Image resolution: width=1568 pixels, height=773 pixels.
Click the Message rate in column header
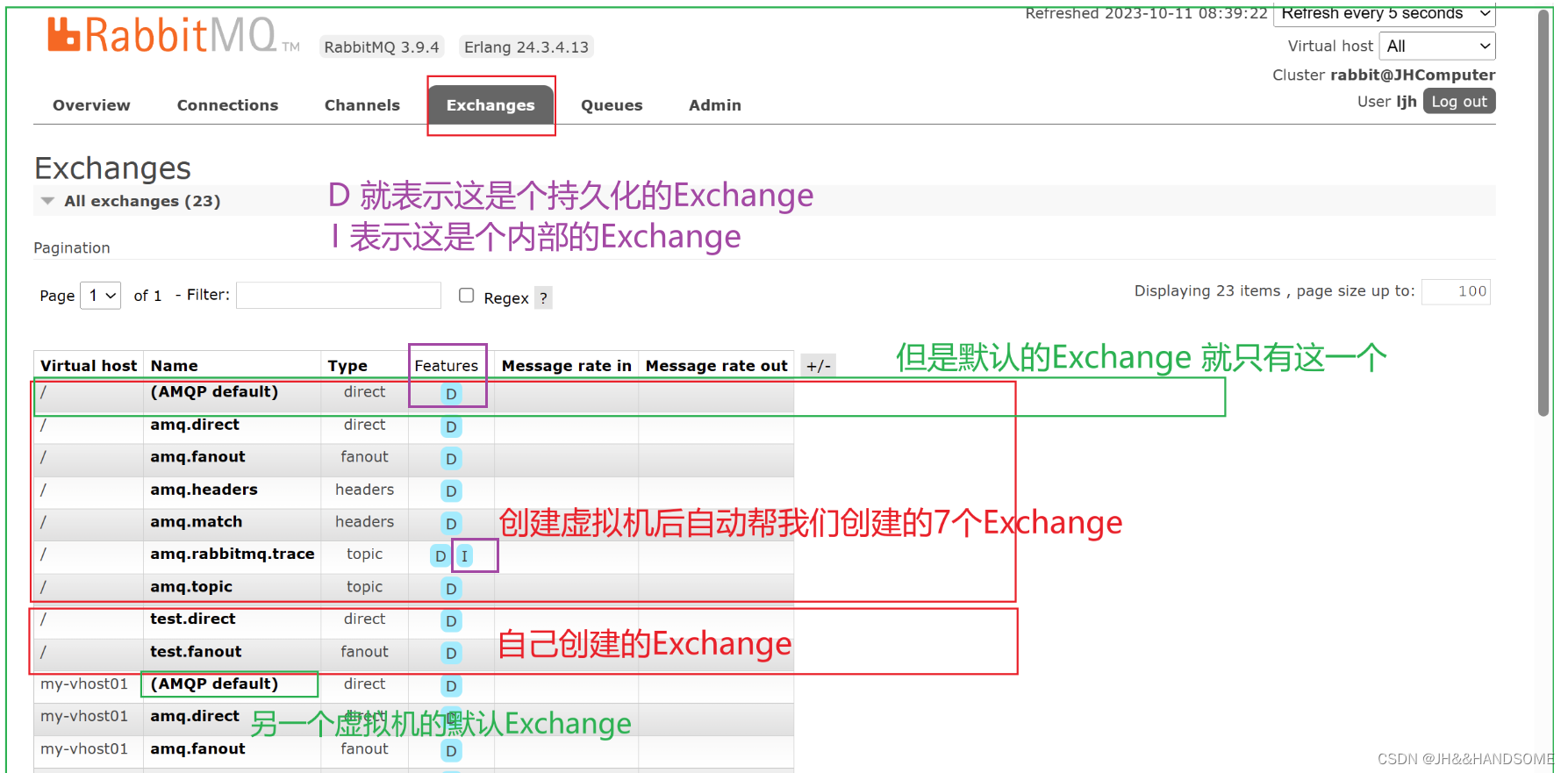567,366
